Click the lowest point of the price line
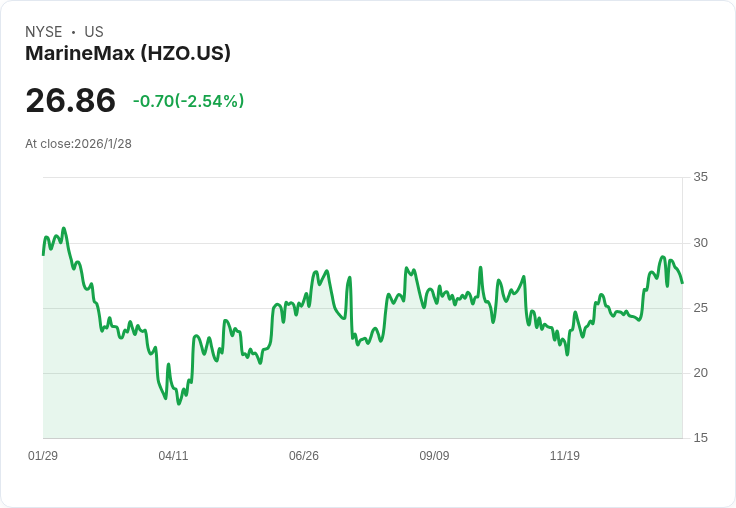Screen dimensions: 736x508 point(178,404)
